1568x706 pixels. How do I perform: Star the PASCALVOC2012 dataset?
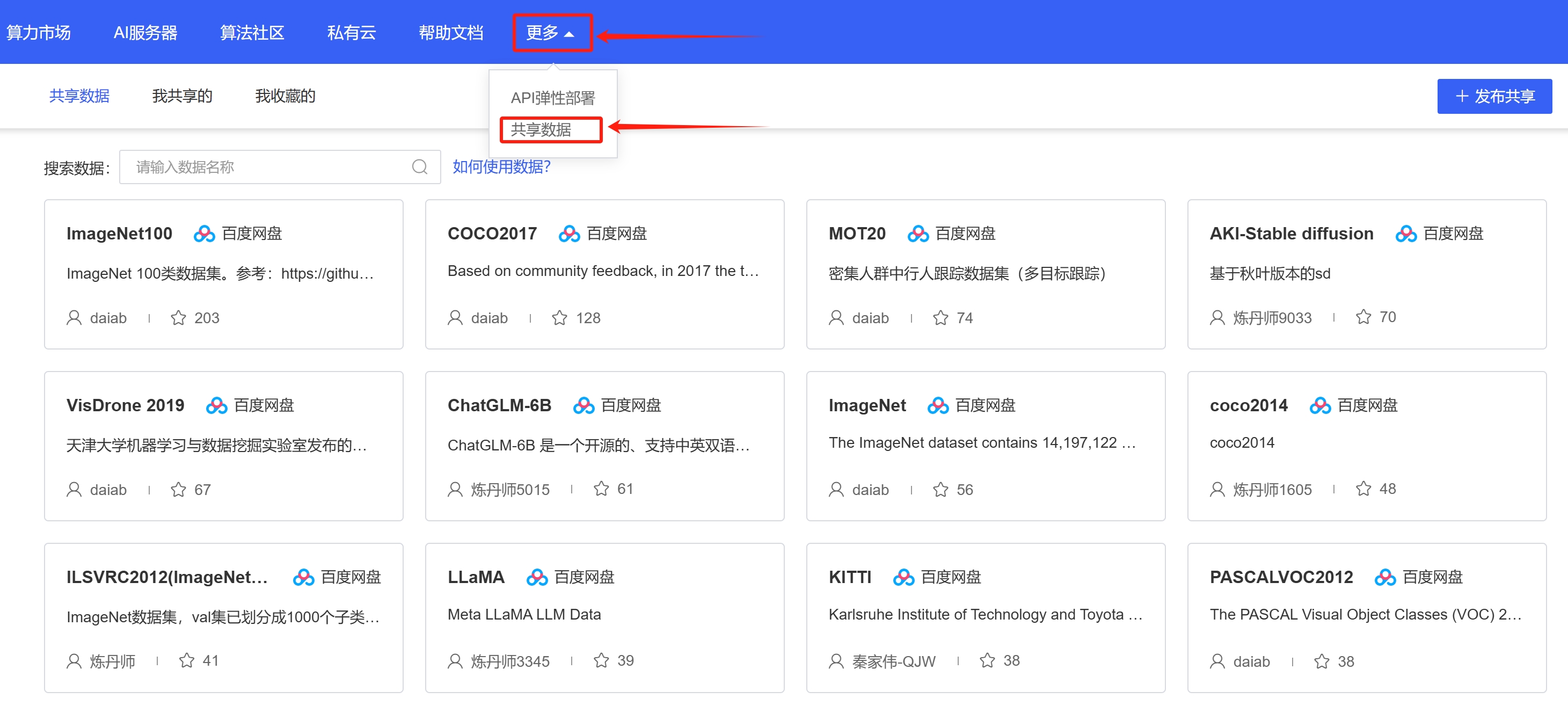pos(1322,661)
